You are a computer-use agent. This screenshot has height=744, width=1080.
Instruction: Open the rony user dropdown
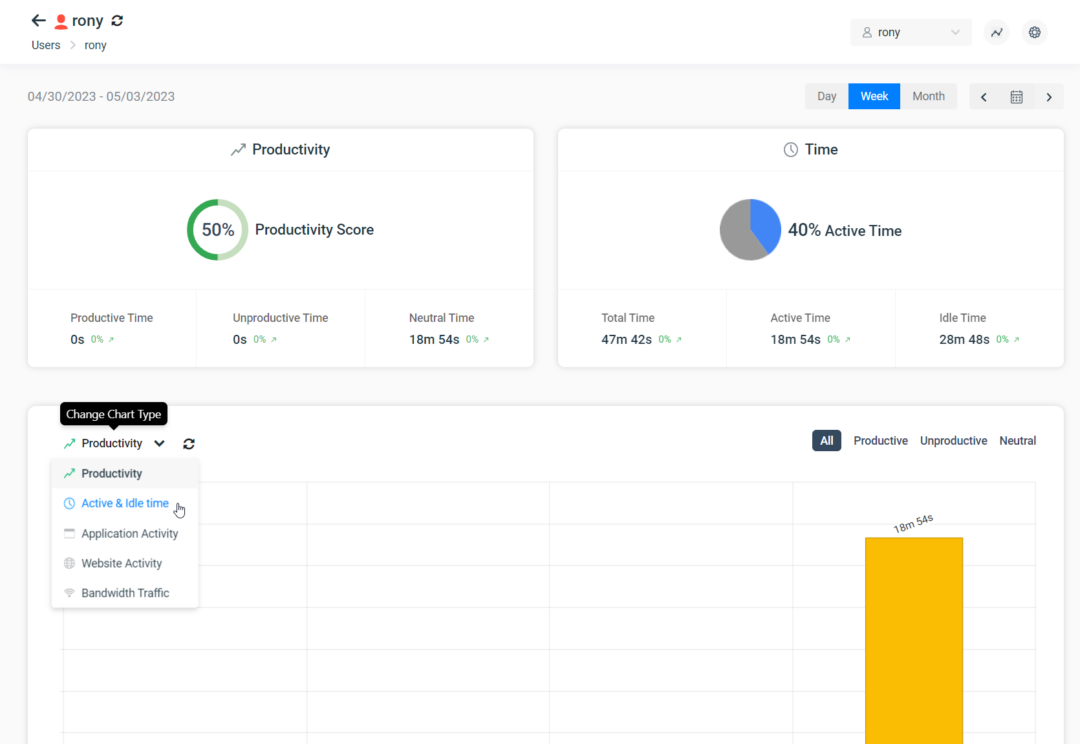tap(910, 33)
